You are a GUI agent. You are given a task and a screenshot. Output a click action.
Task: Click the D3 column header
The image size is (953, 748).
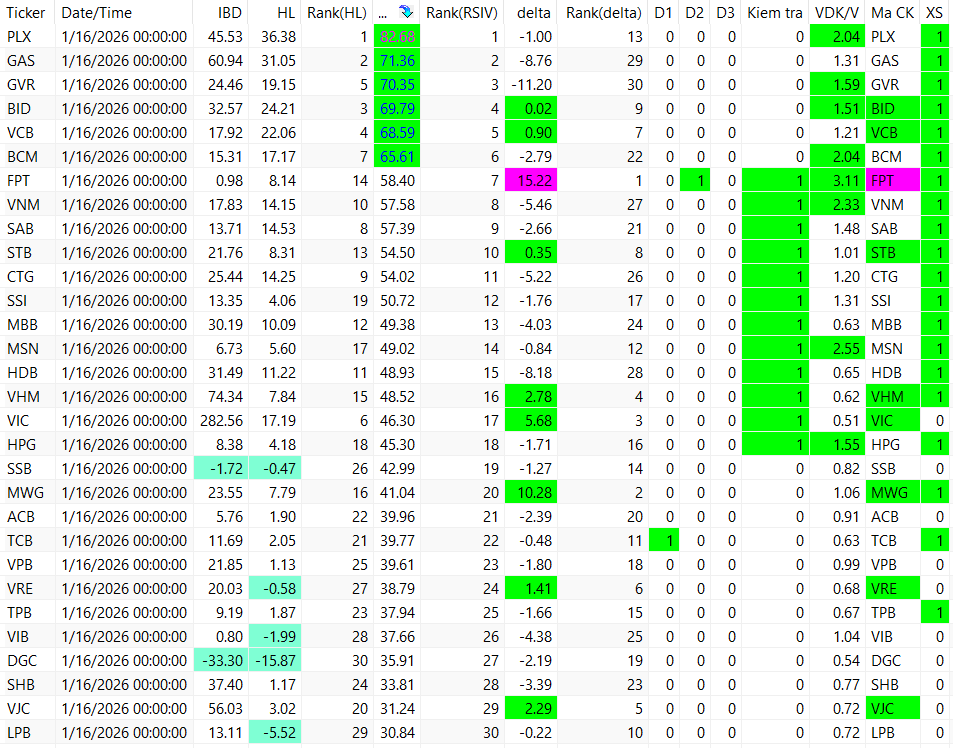(726, 12)
